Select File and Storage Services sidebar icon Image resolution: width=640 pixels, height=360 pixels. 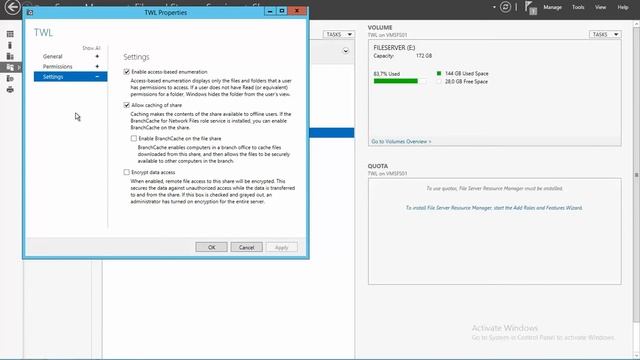point(10,67)
